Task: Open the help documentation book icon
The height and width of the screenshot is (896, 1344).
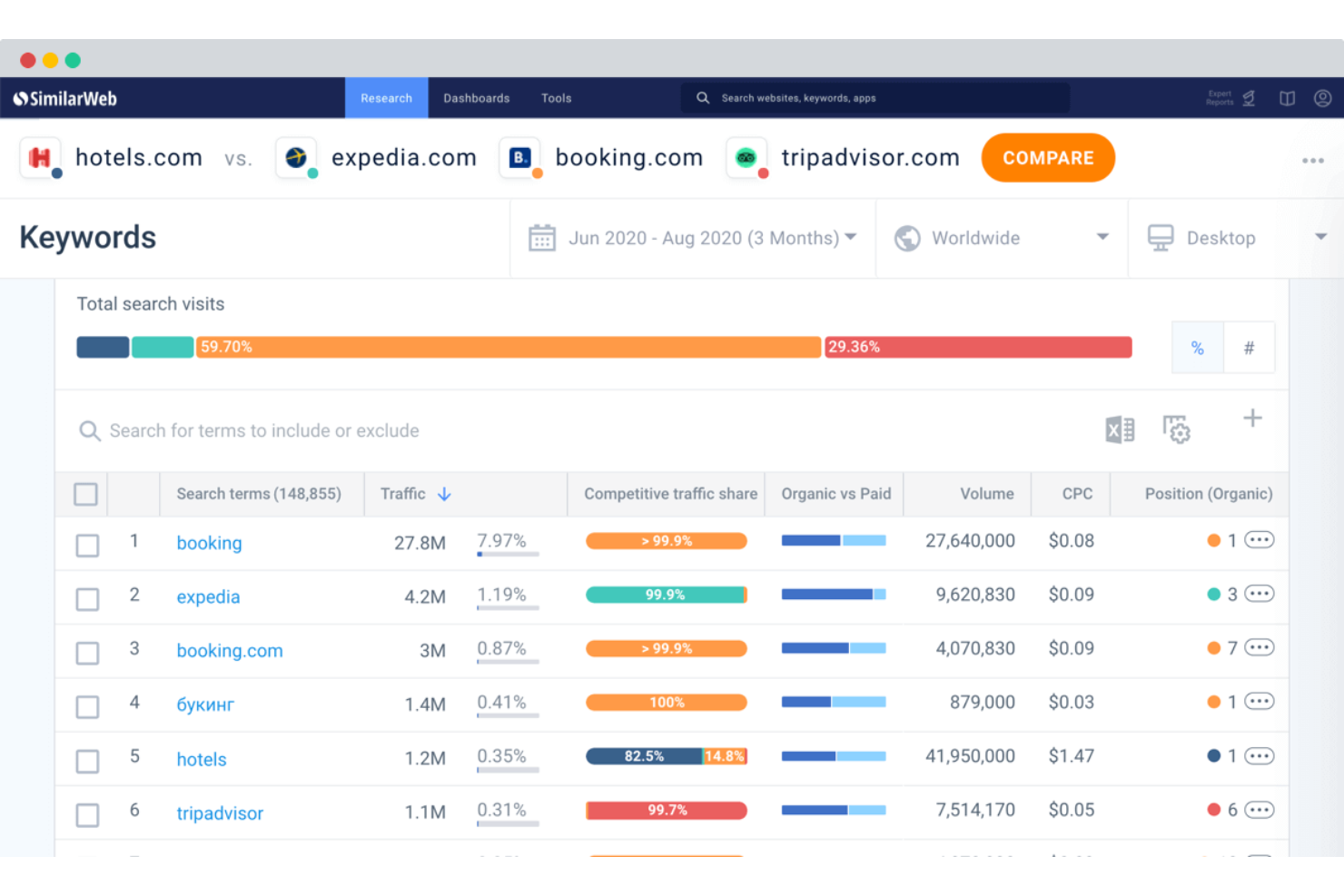Action: coord(1287,98)
